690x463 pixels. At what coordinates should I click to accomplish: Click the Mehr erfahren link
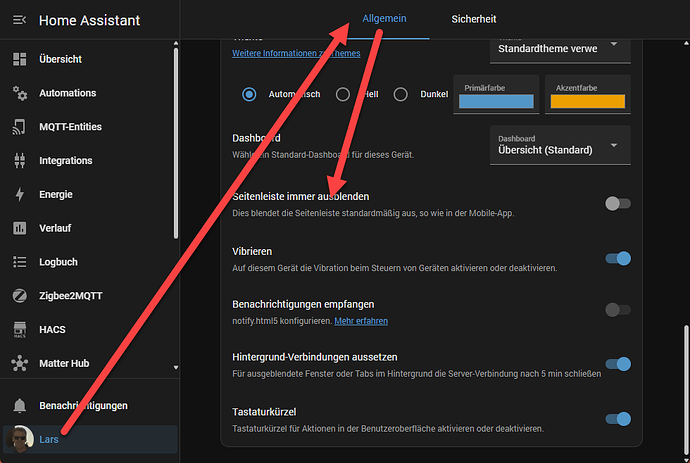pos(361,321)
